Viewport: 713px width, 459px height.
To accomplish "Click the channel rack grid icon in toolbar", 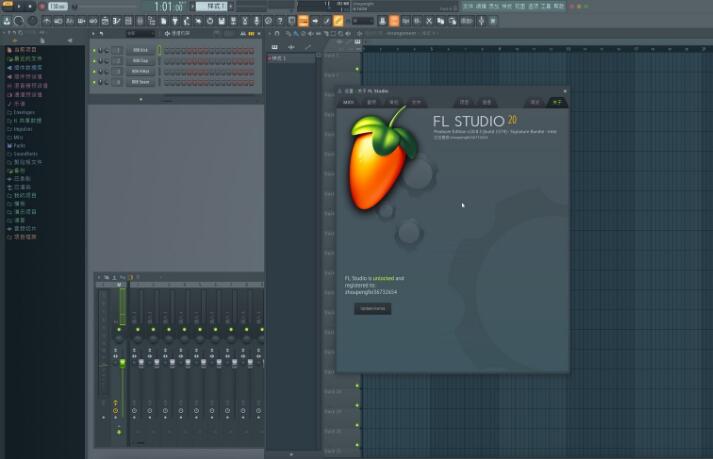I will pos(128,21).
